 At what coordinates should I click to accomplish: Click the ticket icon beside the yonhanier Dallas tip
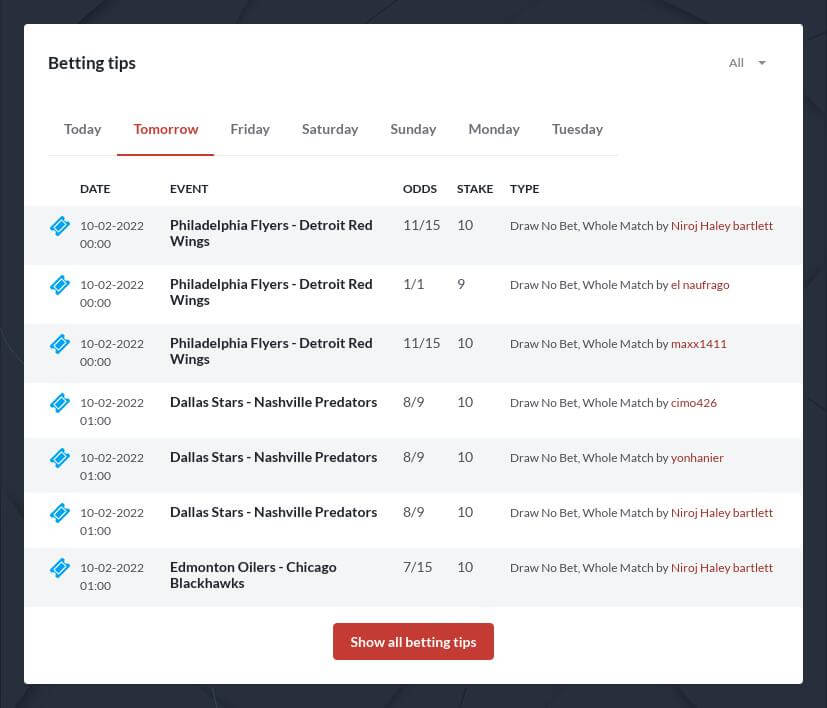59,458
